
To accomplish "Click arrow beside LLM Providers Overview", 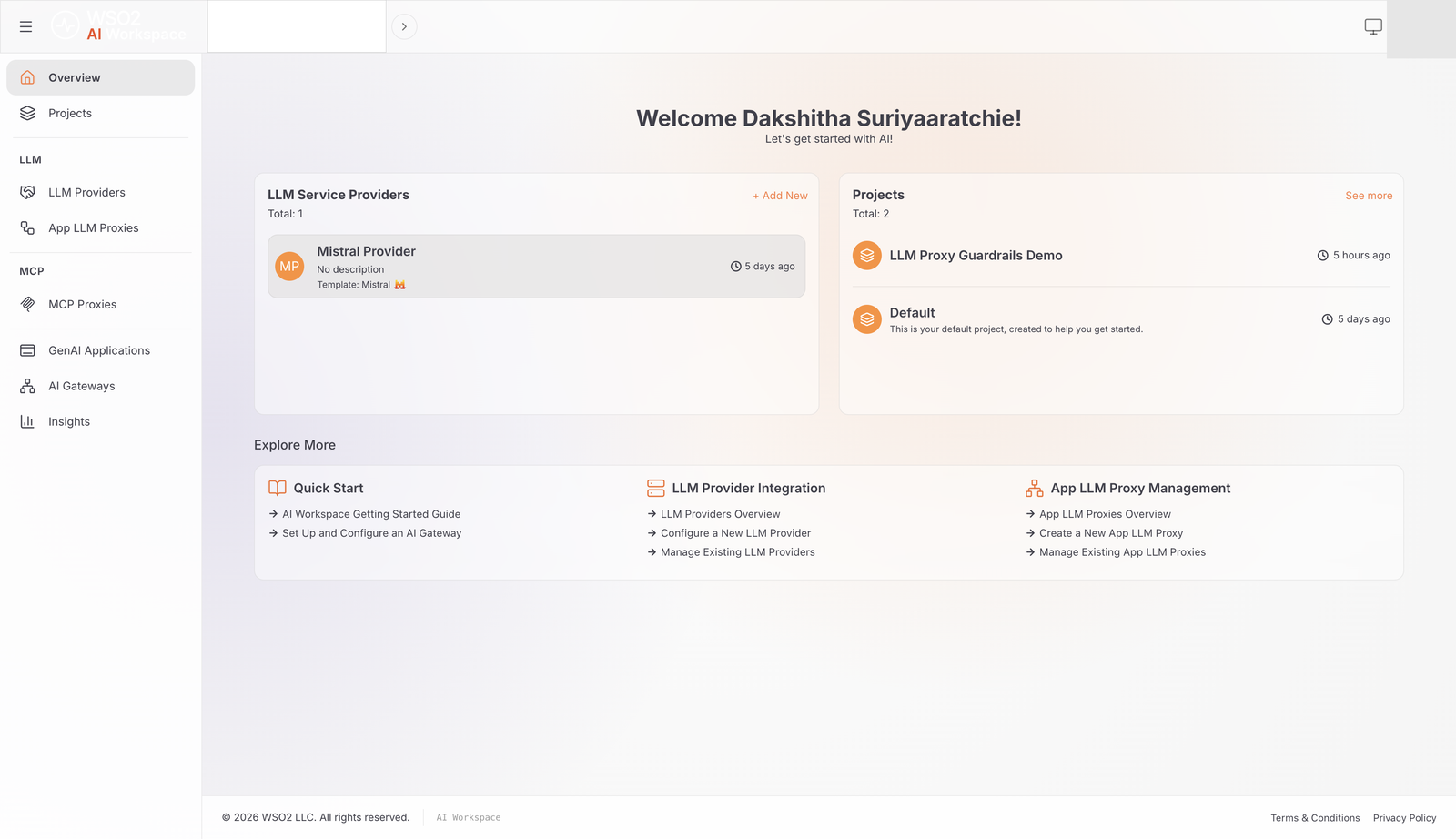I will [x=652, y=514].
